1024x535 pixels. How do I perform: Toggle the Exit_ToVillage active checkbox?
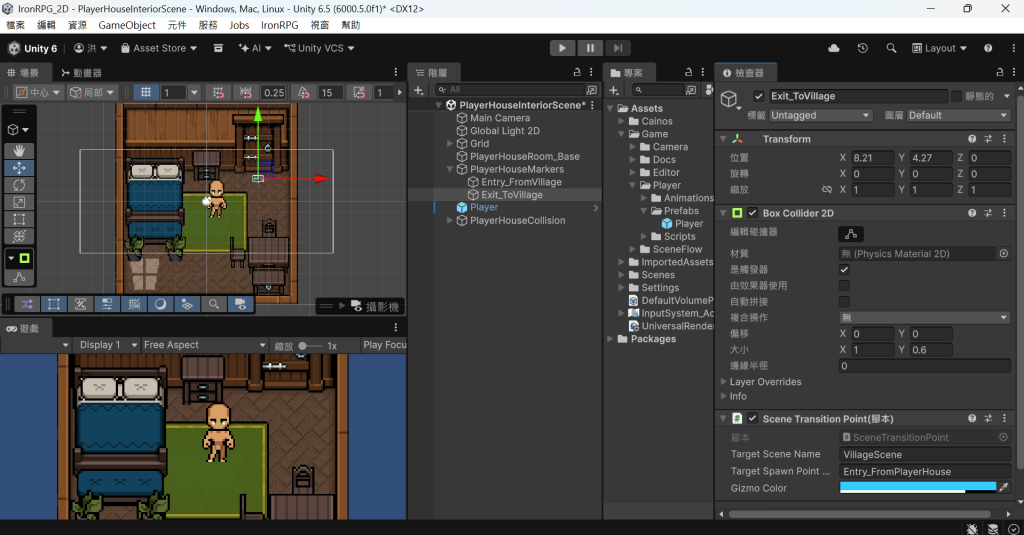pyautogui.click(x=758, y=96)
